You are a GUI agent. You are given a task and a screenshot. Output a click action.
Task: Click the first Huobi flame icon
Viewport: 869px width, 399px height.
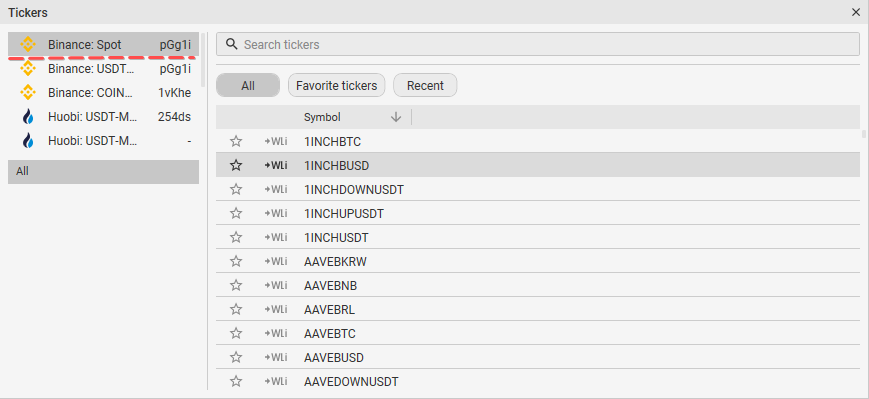(x=28, y=117)
